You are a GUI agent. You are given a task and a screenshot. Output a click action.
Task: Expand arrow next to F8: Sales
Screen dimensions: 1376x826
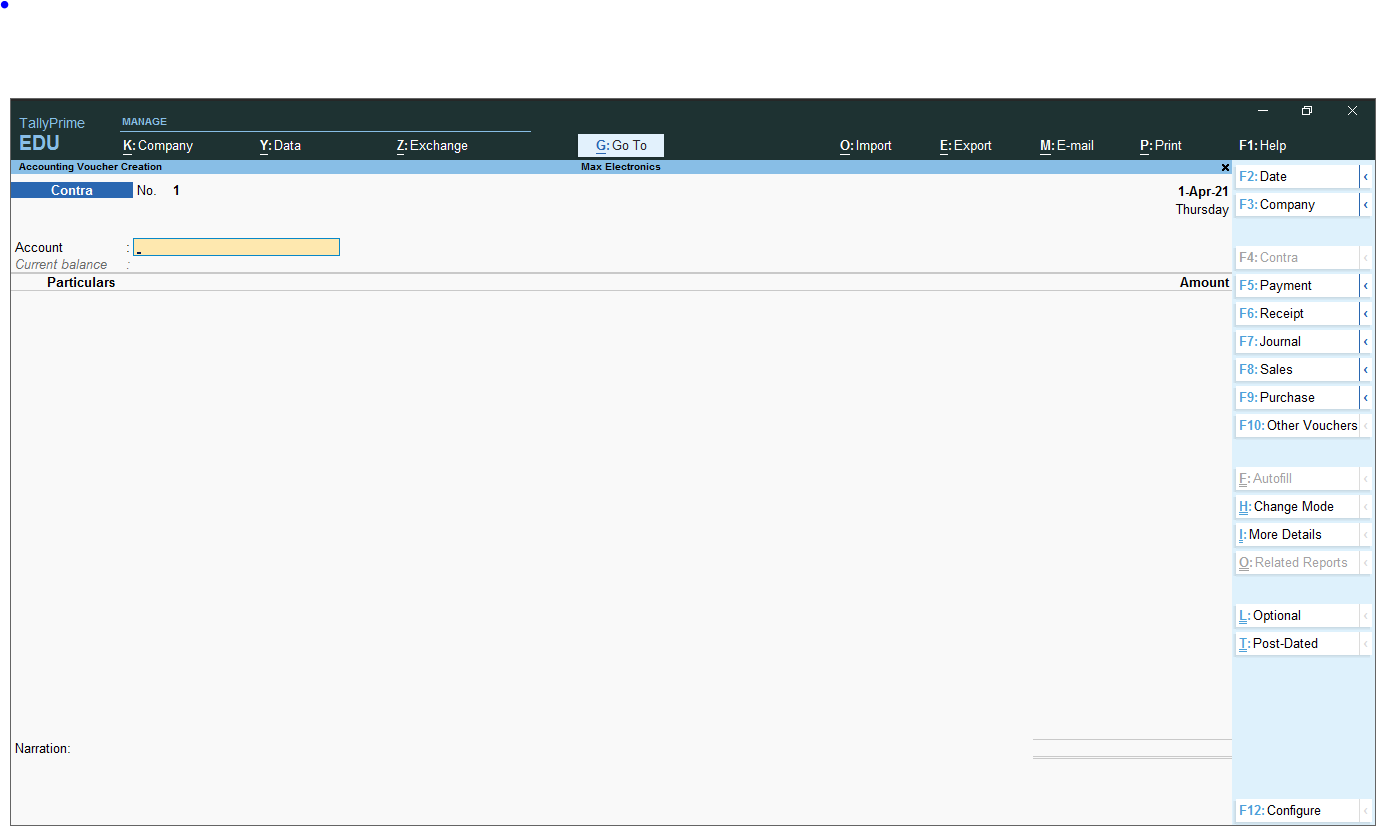pyautogui.click(x=1365, y=369)
